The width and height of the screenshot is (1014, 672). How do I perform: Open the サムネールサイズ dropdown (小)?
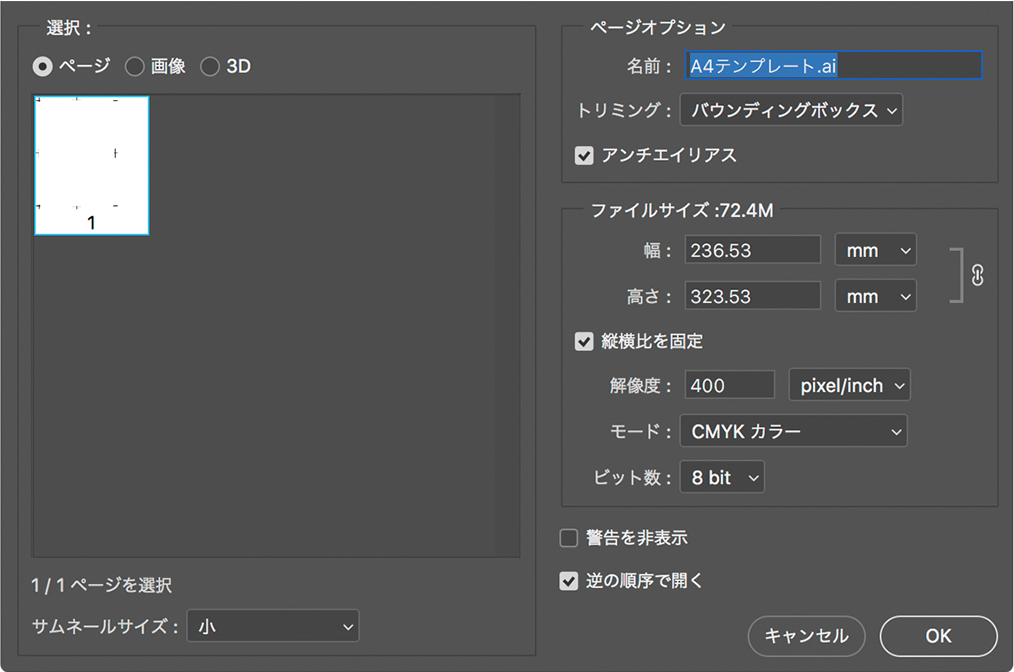(x=273, y=626)
